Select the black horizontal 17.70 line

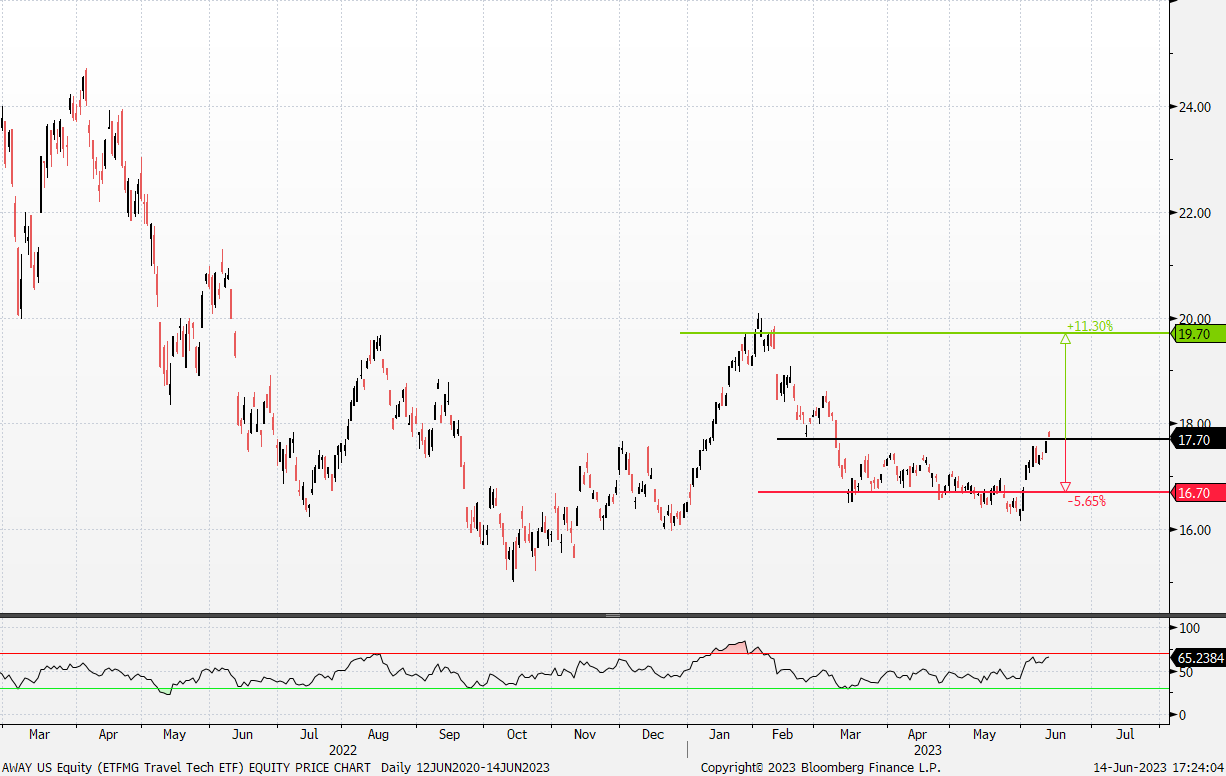(972, 439)
